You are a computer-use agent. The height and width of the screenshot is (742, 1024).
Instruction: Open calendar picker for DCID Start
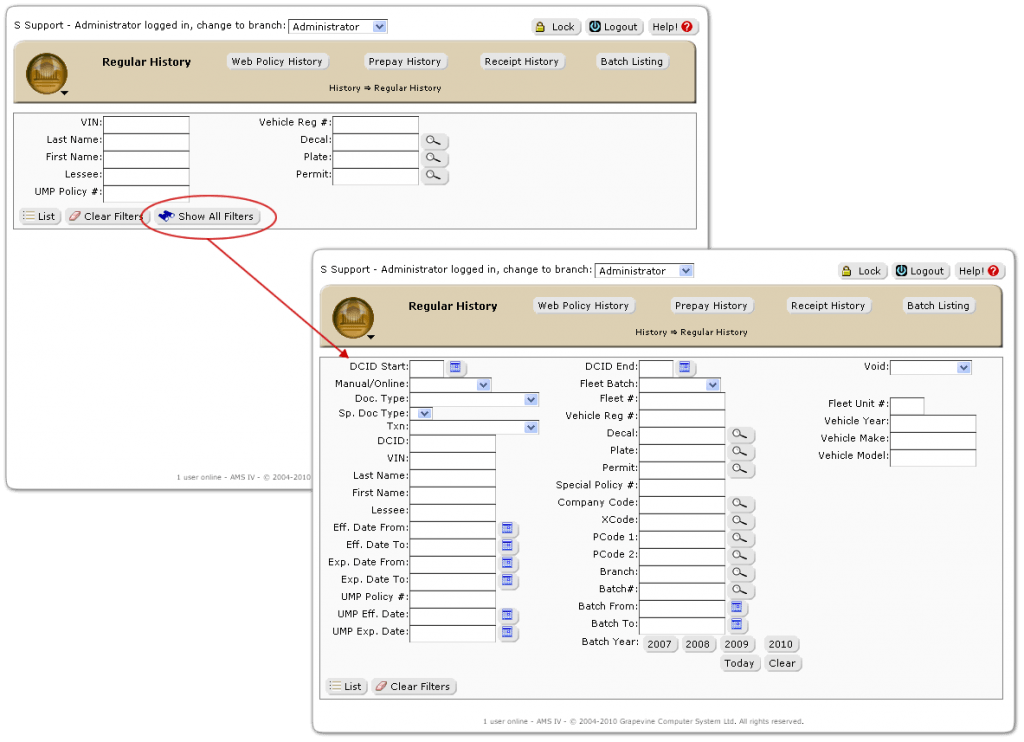pyautogui.click(x=455, y=368)
